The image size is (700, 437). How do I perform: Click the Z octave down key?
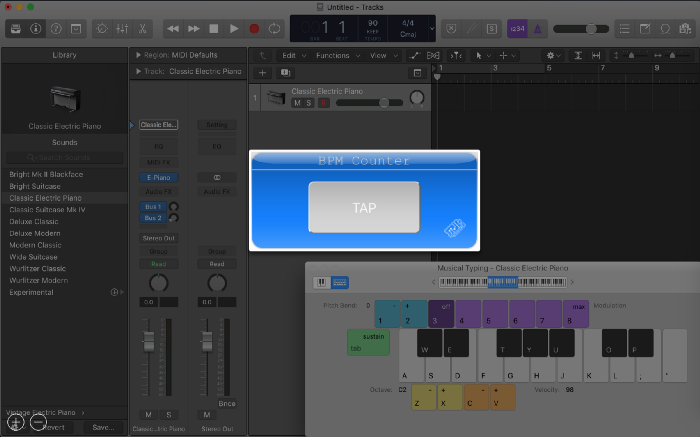[x=424, y=397]
